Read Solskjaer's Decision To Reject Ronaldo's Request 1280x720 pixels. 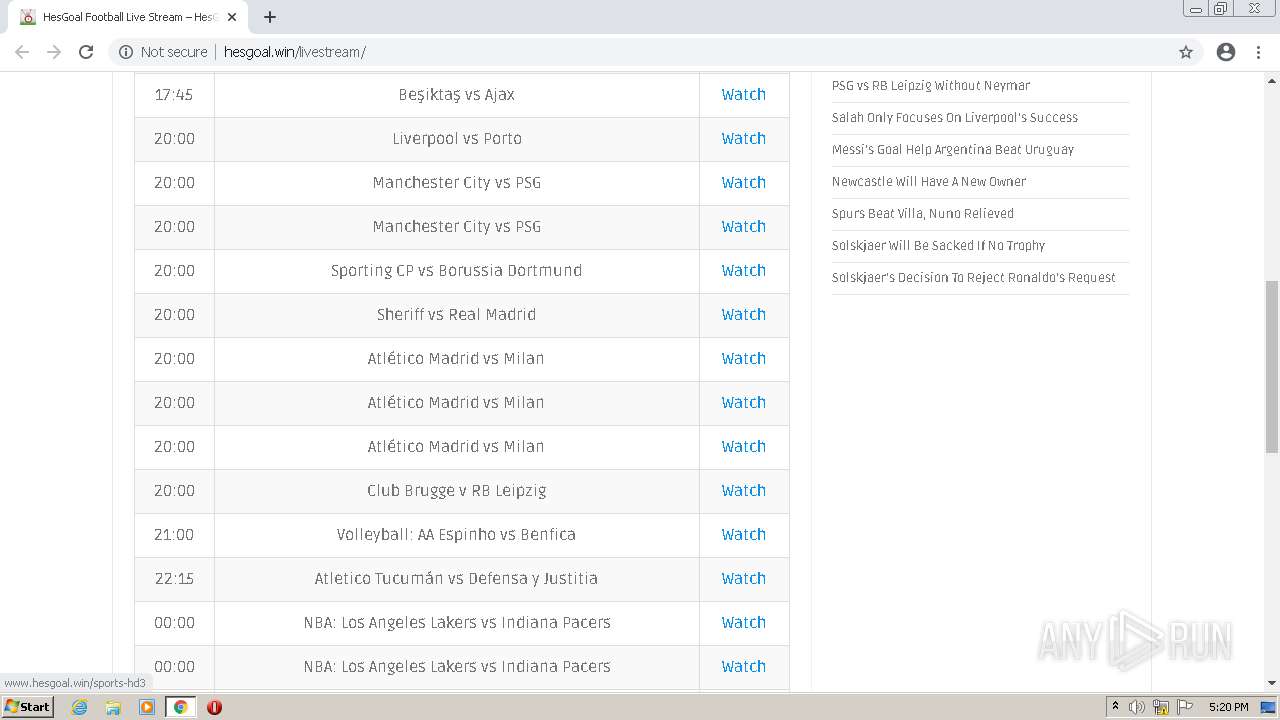click(974, 278)
